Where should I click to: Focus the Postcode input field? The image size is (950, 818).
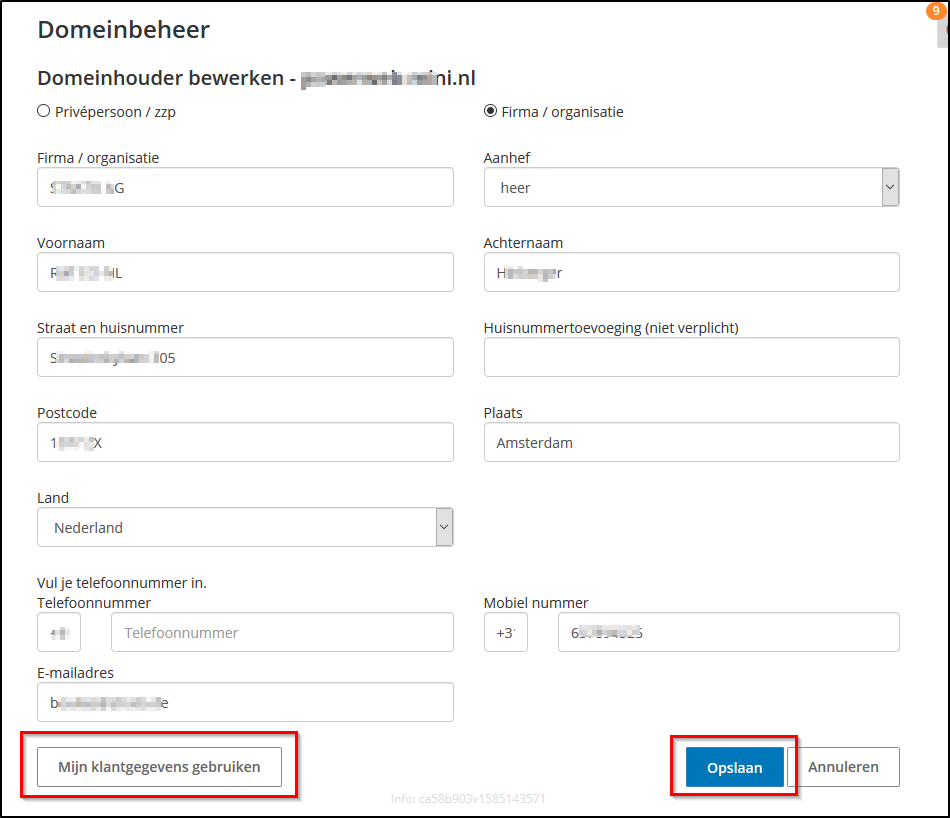[x=245, y=442]
